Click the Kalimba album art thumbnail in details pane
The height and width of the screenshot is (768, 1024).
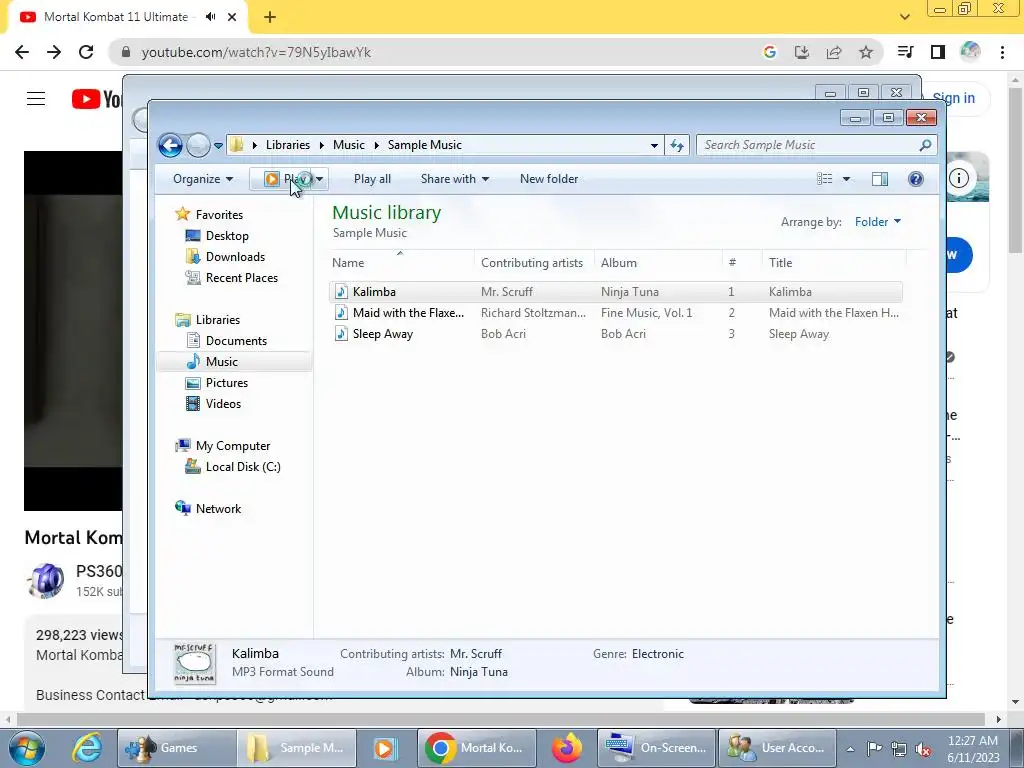(x=195, y=663)
